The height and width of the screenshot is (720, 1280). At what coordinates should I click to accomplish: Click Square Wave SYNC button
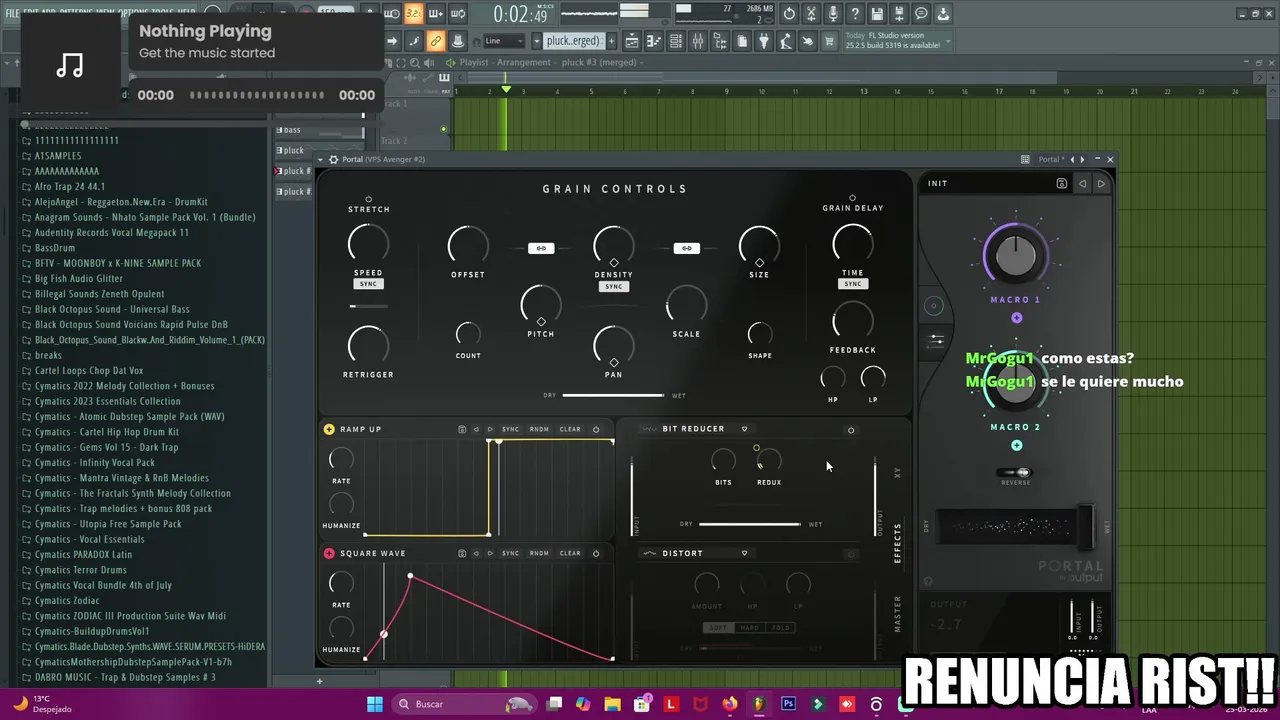510,553
